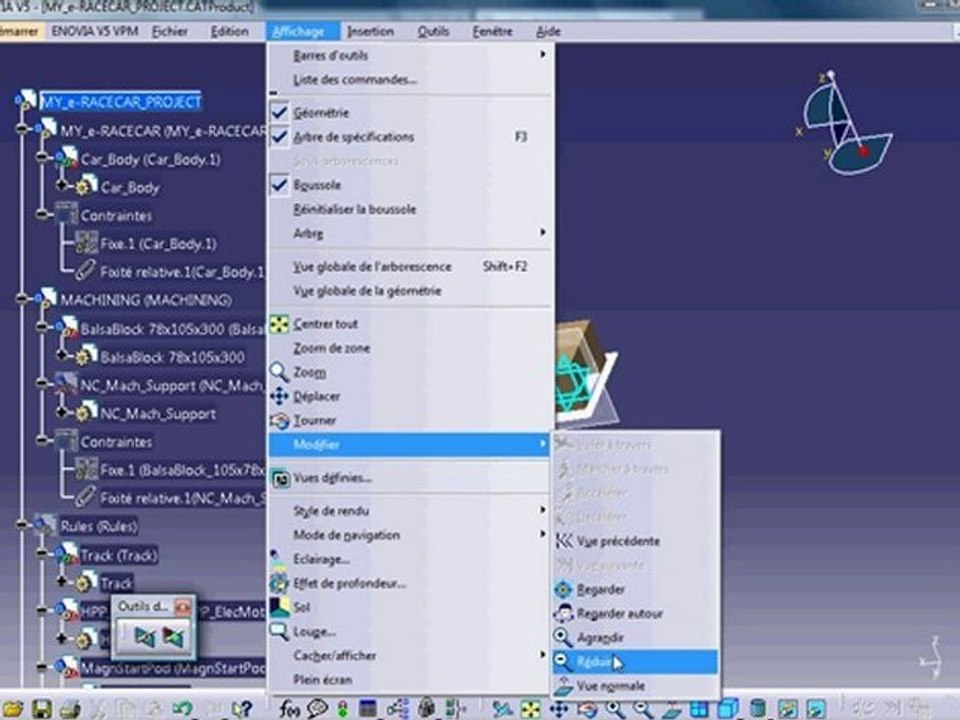Open the Fichier menu

pos(170,31)
